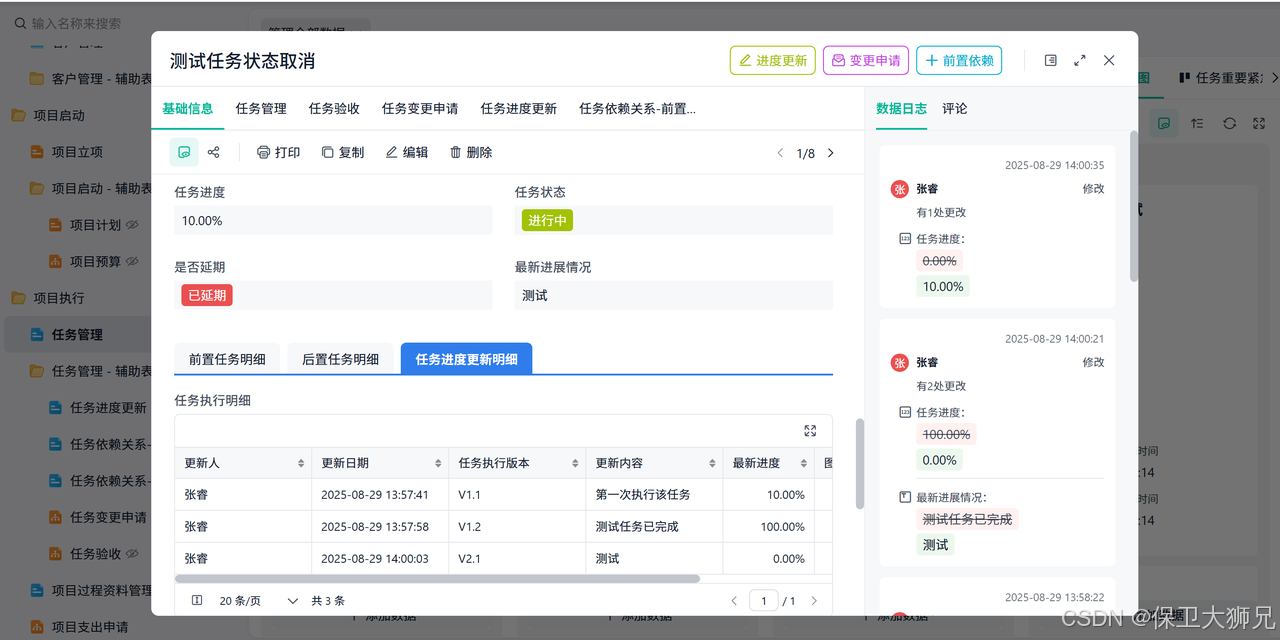Click the 最新进展情况 field showing 测试
The width and height of the screenshot is (1280, 640).
coord(674,295)
